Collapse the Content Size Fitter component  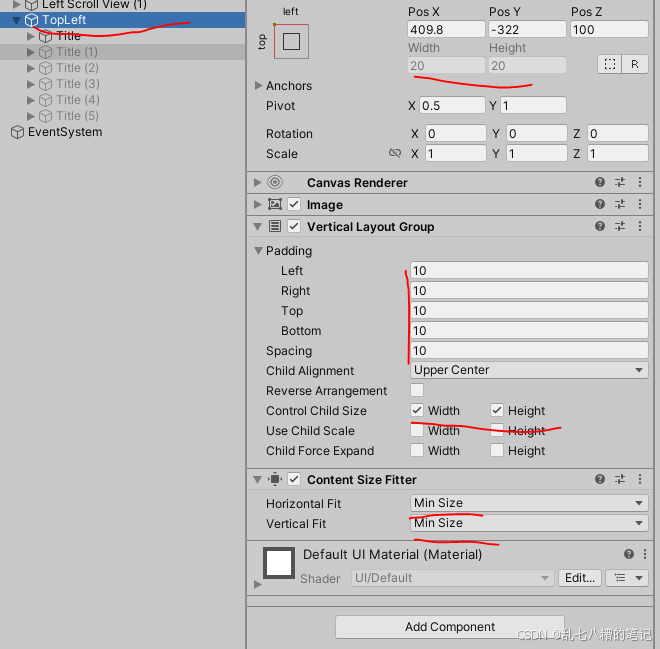pyautogui.click(x=257, y=479)
